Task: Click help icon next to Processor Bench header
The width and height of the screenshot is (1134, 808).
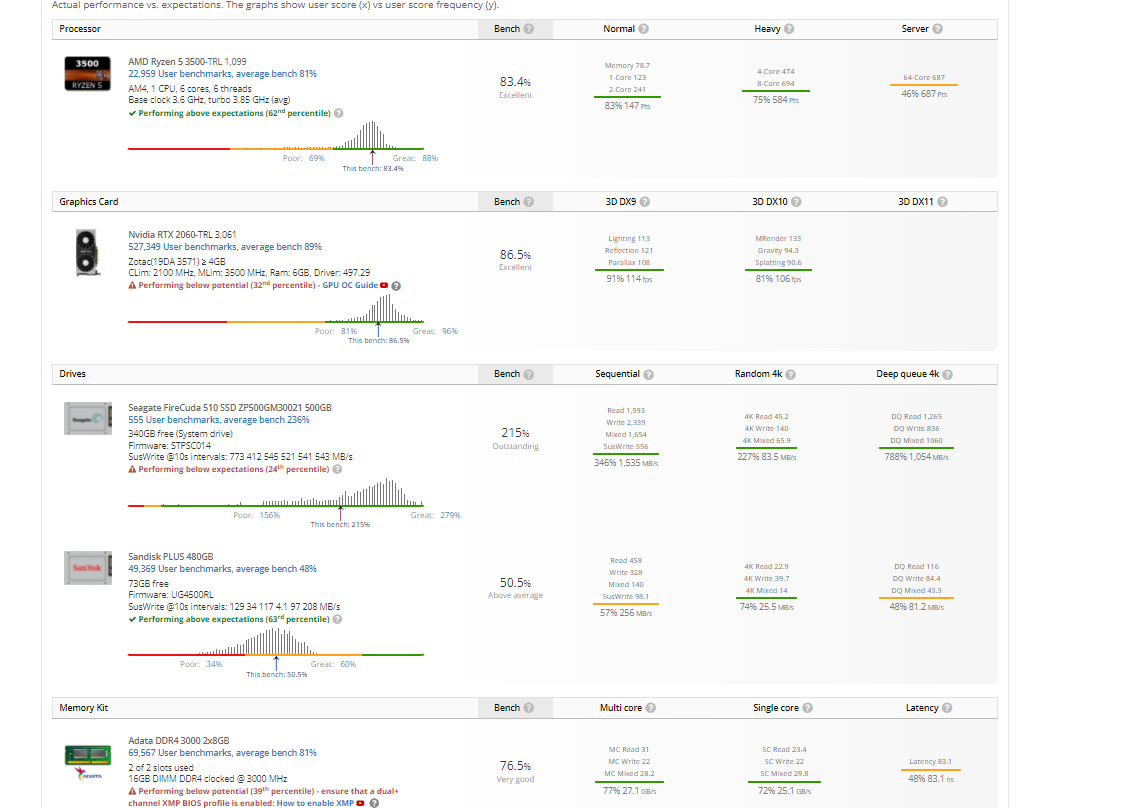Action: click(x=529, y=29)
